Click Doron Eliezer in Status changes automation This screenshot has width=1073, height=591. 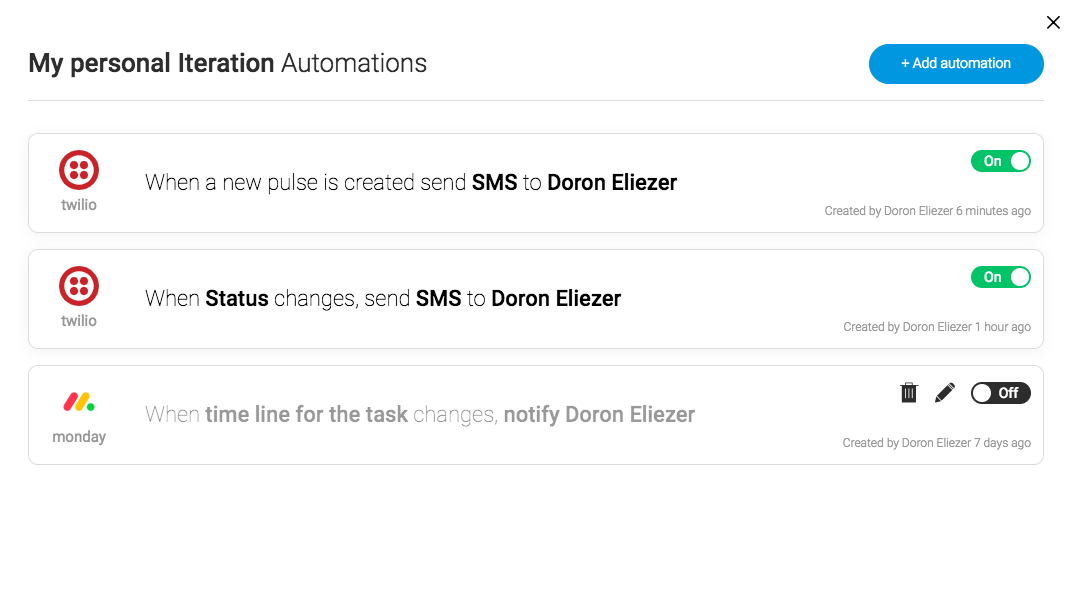[x=556, y=299]
